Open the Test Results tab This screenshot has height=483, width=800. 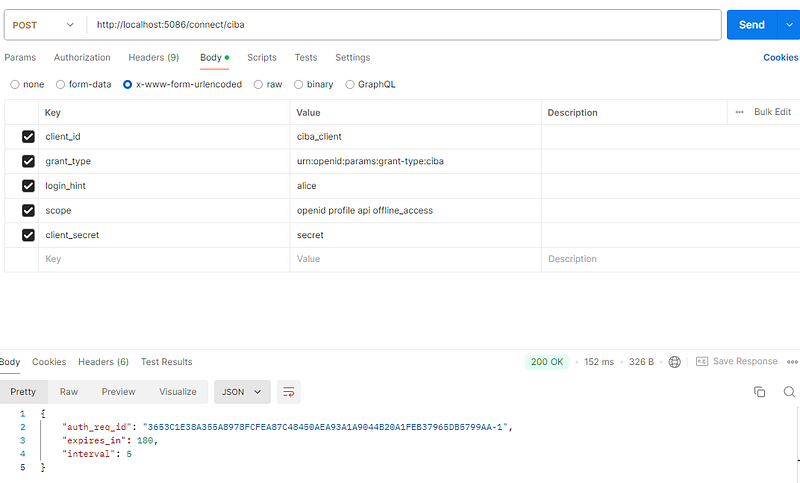click(x=166, y=362)
